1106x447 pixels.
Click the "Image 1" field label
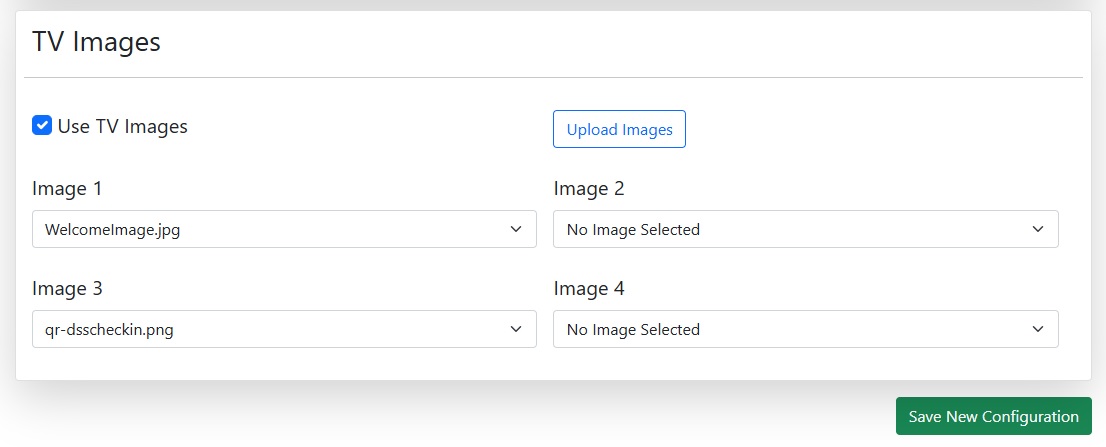pyautogui.click(x=67, y=189)
